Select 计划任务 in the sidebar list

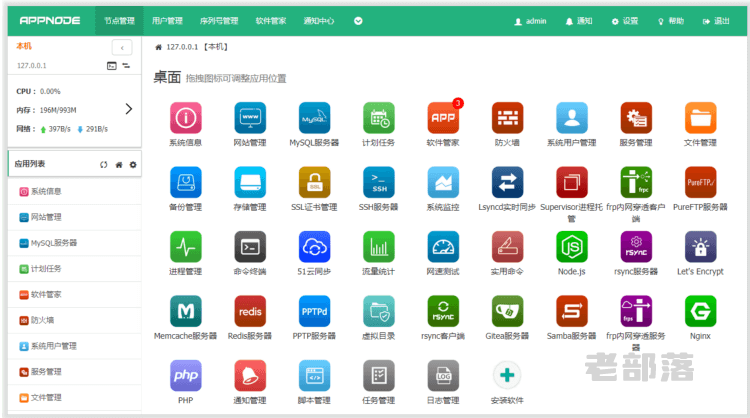[75, 269]
